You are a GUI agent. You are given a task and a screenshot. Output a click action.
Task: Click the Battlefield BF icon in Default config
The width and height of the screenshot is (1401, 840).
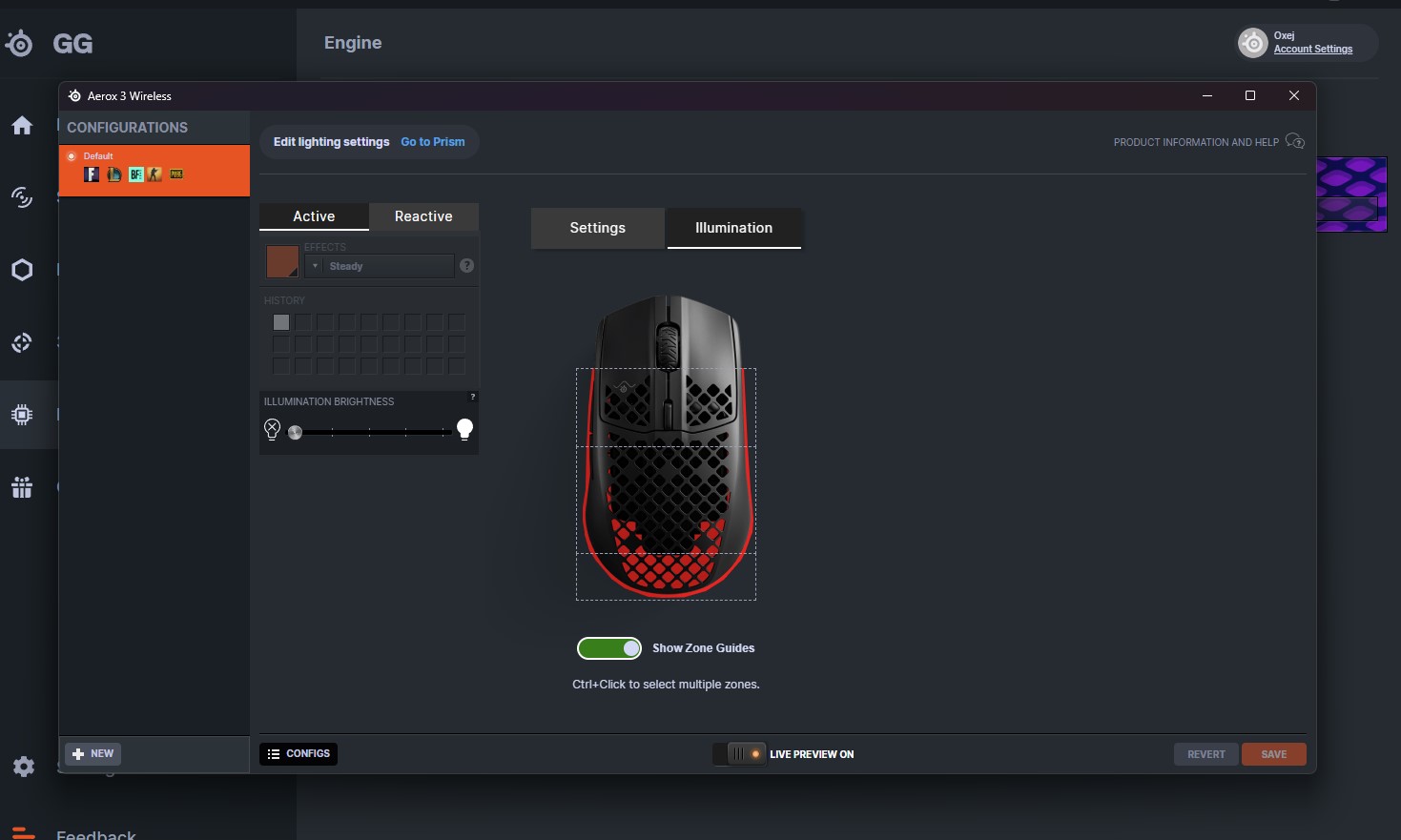pyautogui.click(x=135, y=174)
